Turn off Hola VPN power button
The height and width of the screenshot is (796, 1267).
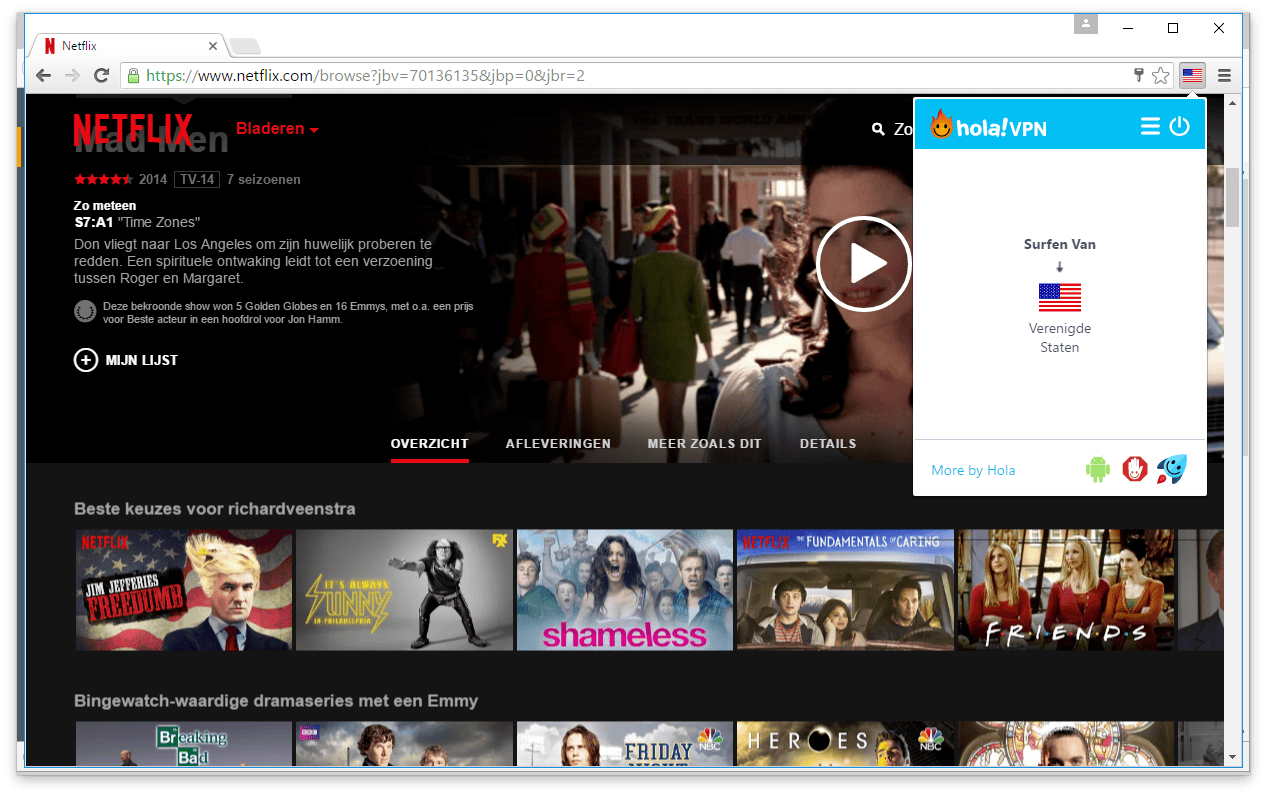(x=1180, y=126)
